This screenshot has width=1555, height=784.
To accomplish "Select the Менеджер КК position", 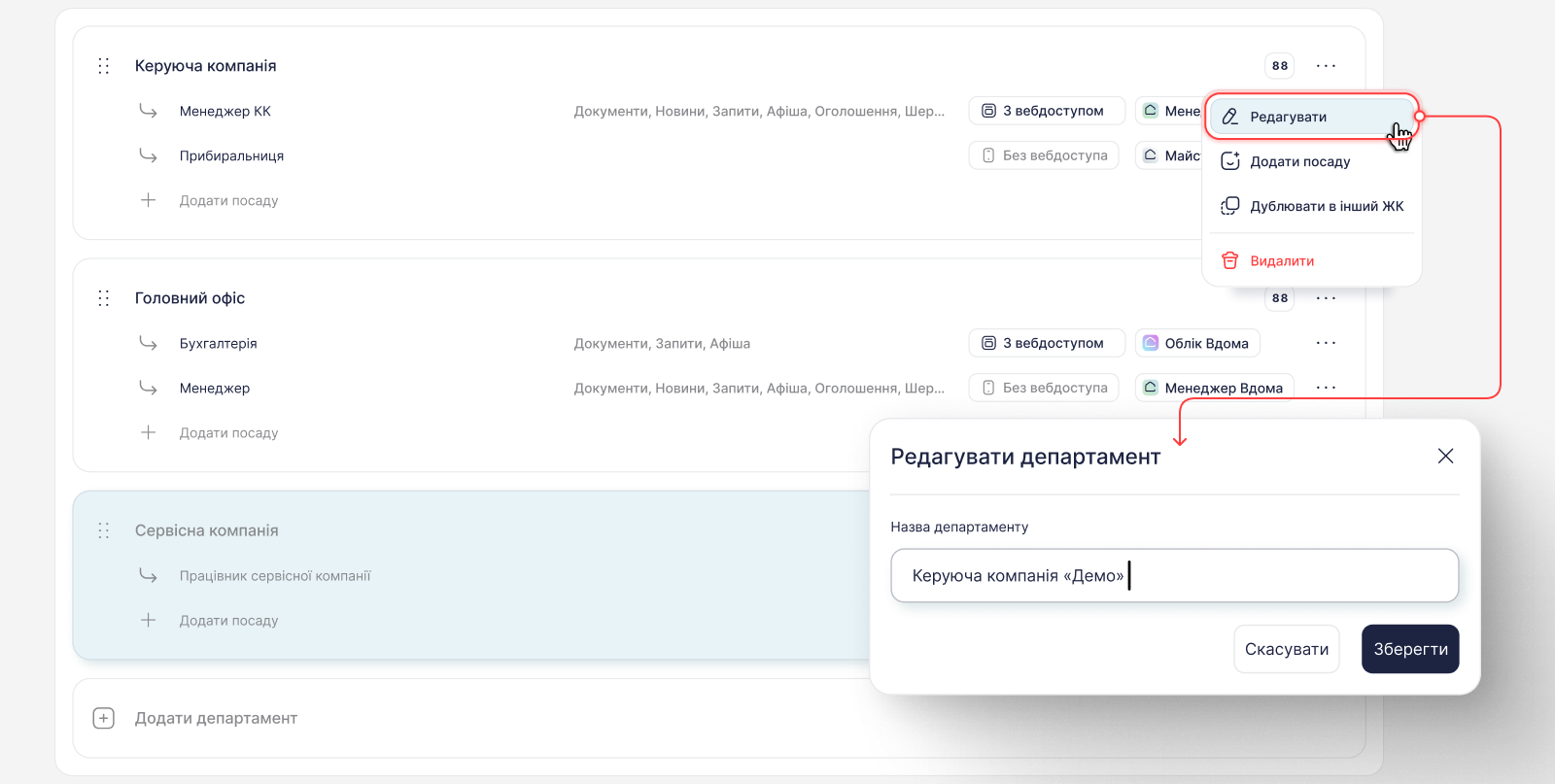I will click(225, 111).
